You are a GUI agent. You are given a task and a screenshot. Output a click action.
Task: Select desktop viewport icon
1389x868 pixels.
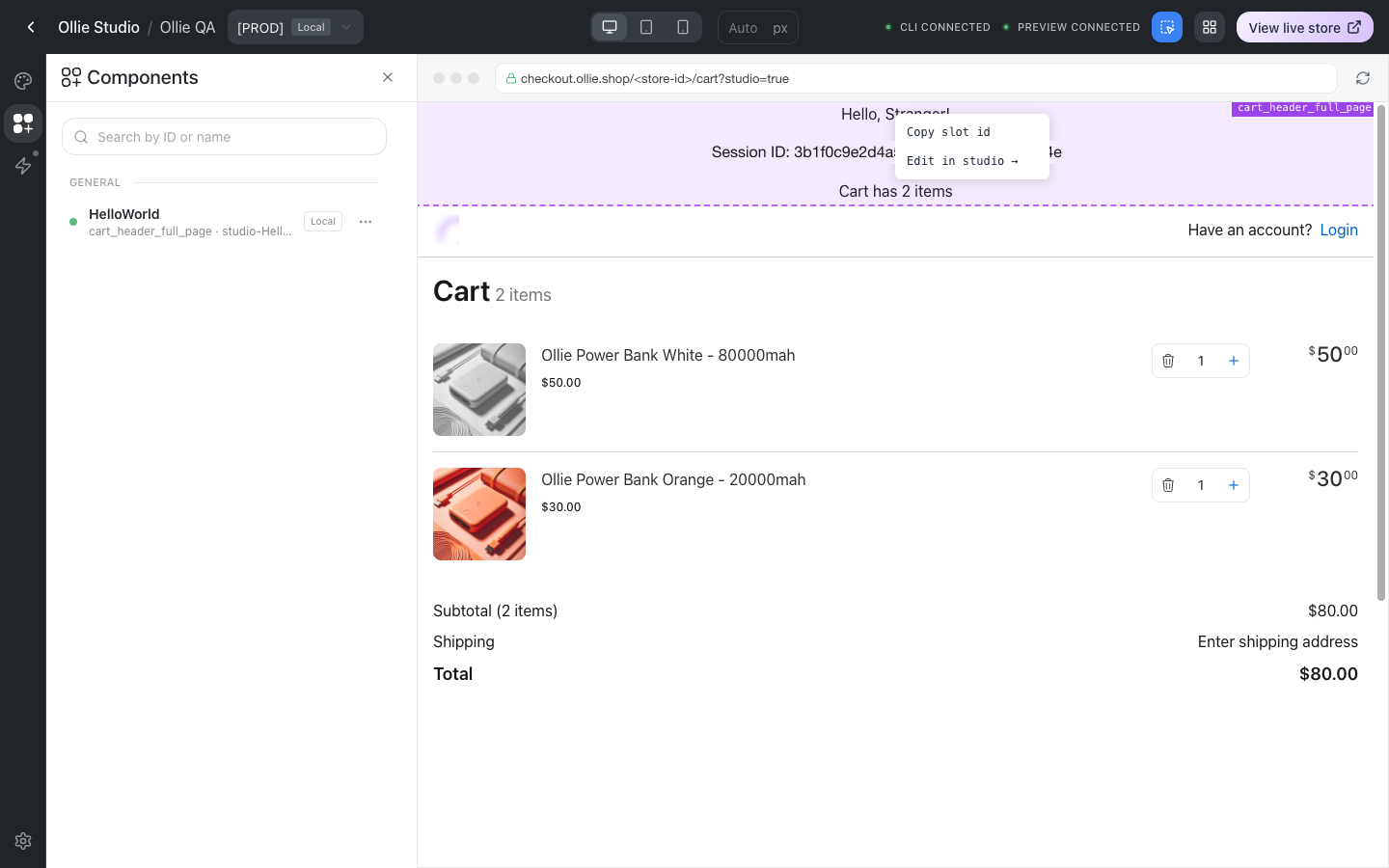610,27
